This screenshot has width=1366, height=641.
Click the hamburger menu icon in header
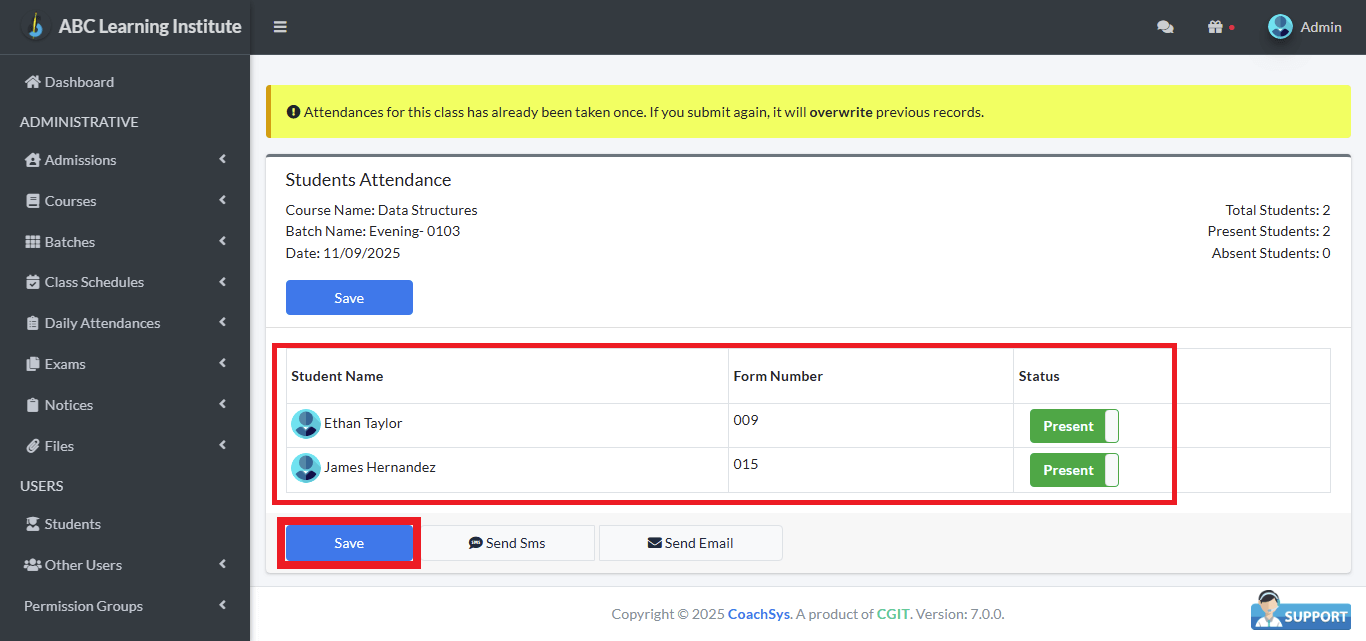pos(280,27)
